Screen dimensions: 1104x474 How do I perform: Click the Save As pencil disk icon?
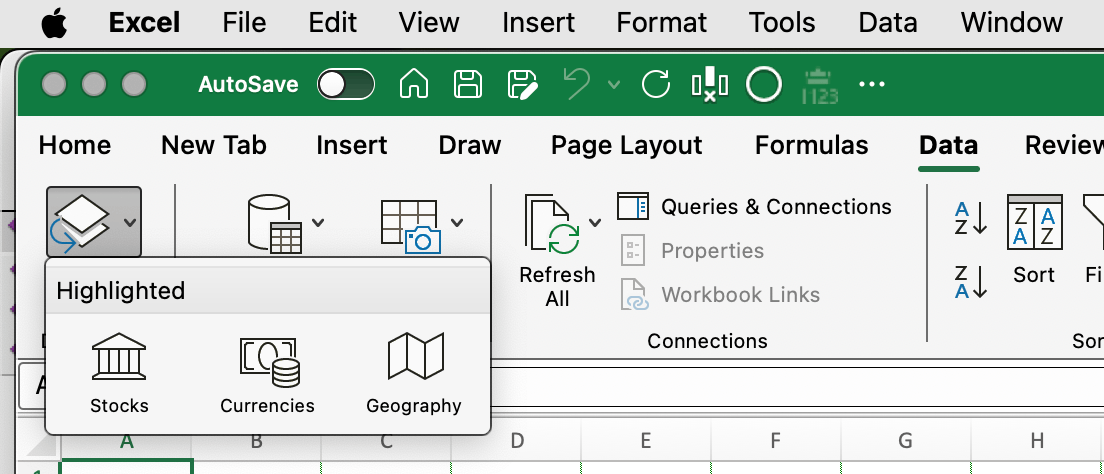522,85
